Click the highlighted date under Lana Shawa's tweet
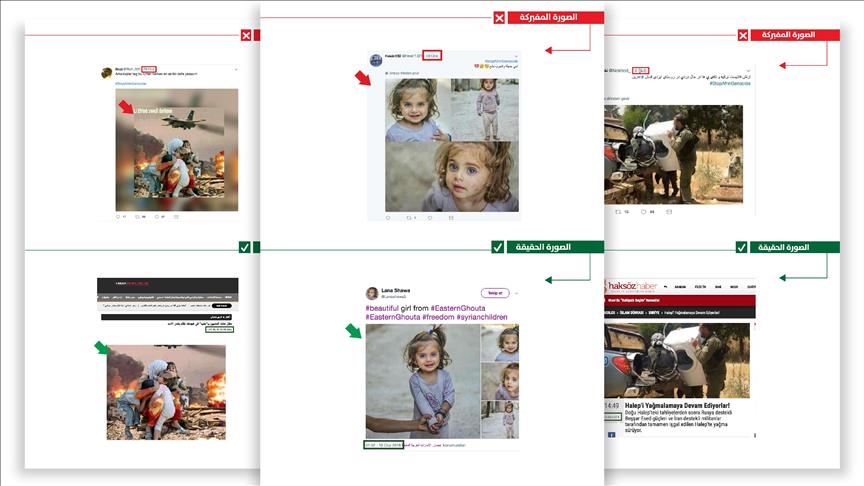The height and width of the screenshot is (486, 864). click(384, 443)
